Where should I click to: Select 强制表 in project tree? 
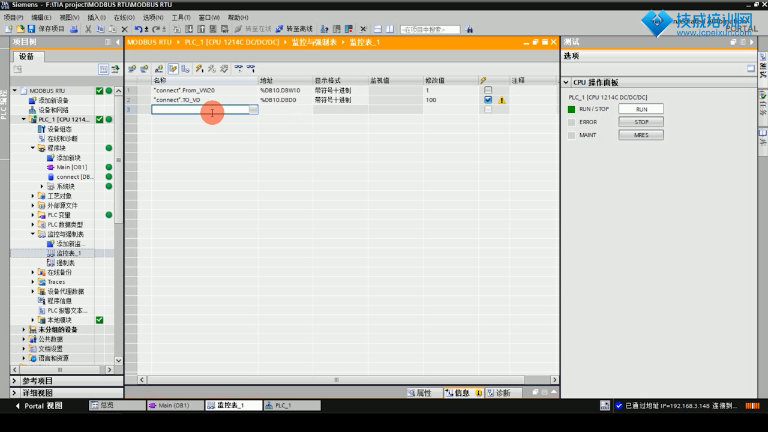(x=65, y=263)
